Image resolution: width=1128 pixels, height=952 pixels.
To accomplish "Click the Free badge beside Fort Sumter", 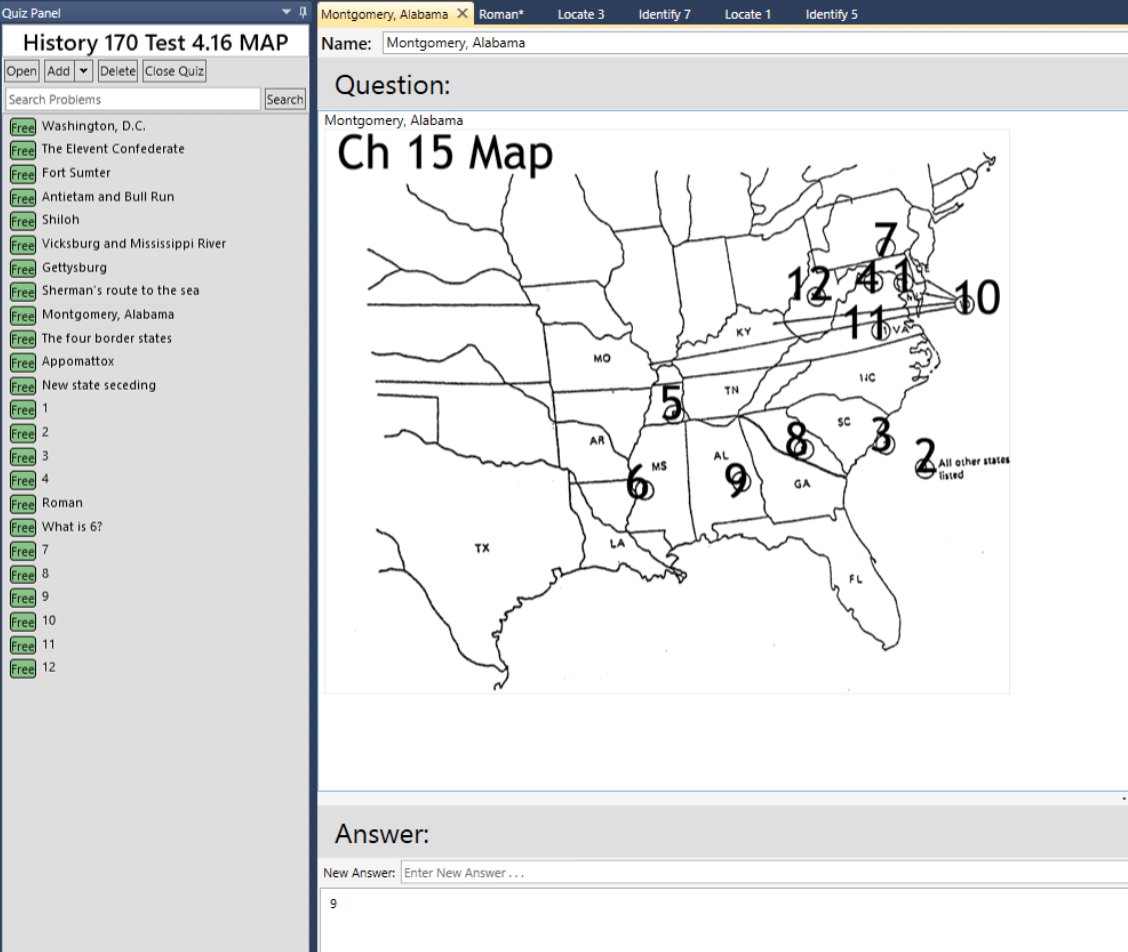I will [21, 174].
